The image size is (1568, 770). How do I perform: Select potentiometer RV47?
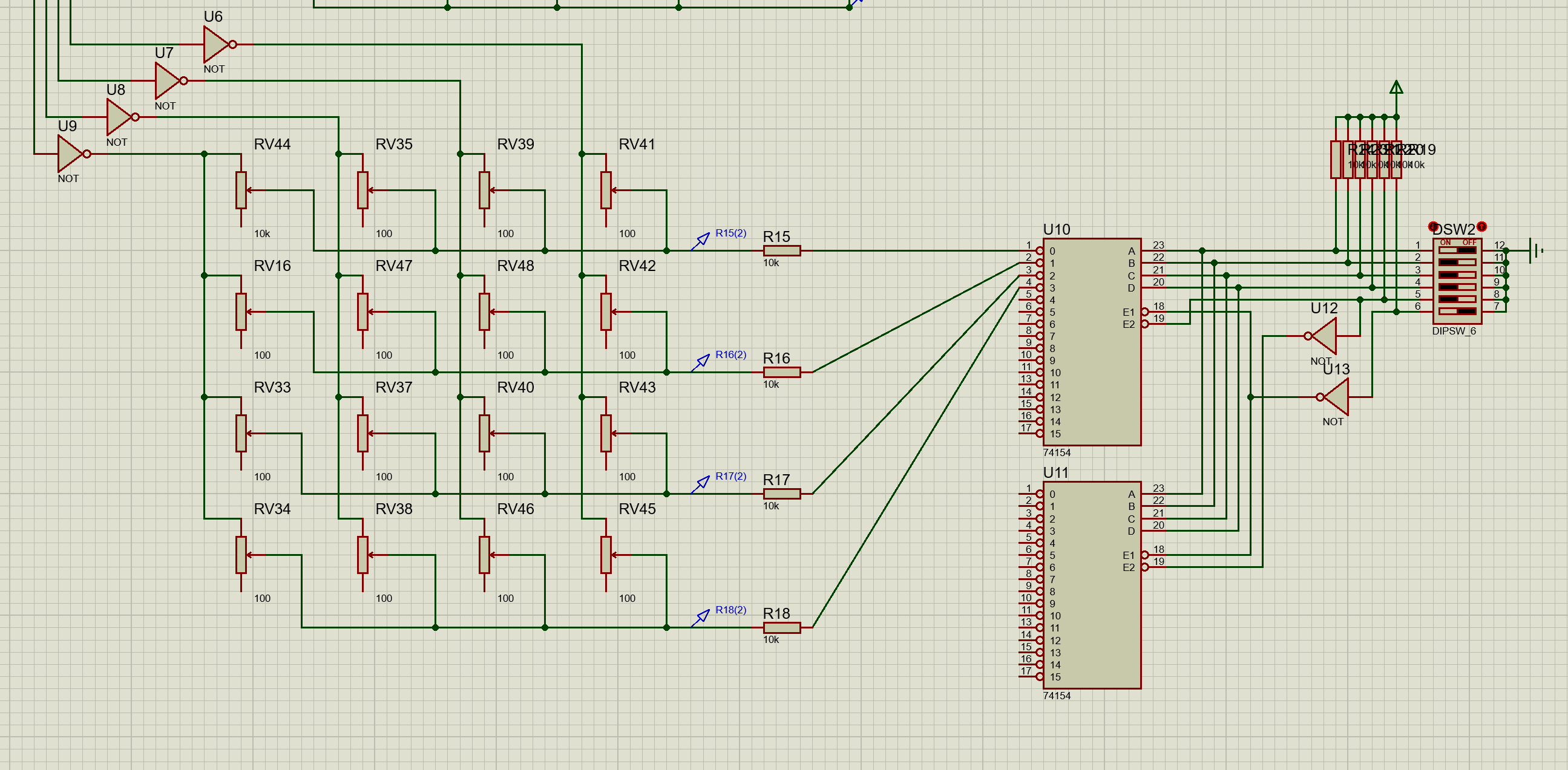click(362, 312)
